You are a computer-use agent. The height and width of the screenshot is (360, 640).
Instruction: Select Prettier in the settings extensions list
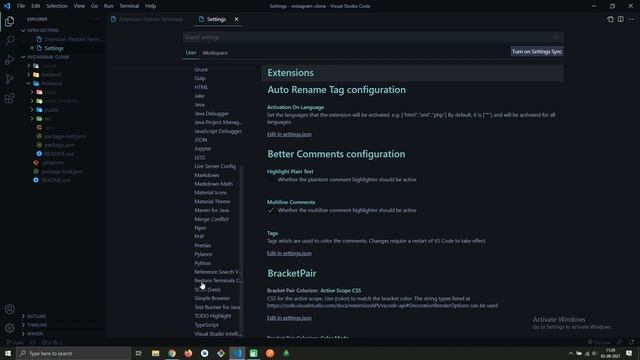click(202, 245)
